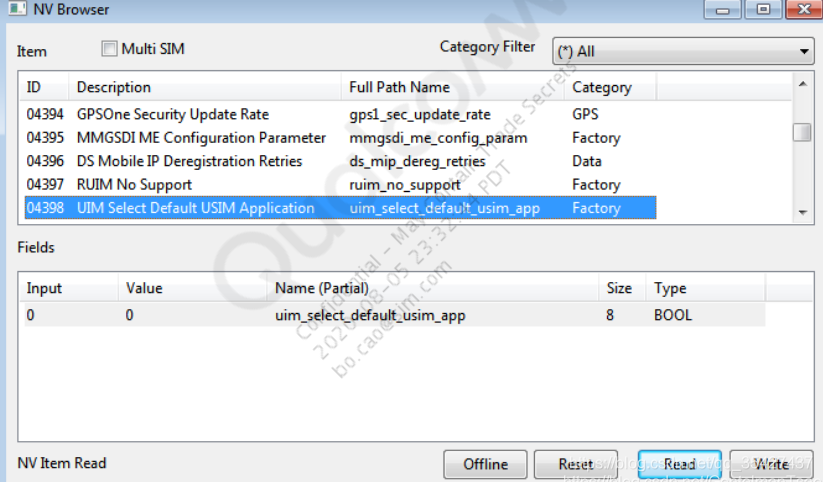This screenshot has width=823, height=482.
Task: Click the Full Path Name column header
Action: 453,87
